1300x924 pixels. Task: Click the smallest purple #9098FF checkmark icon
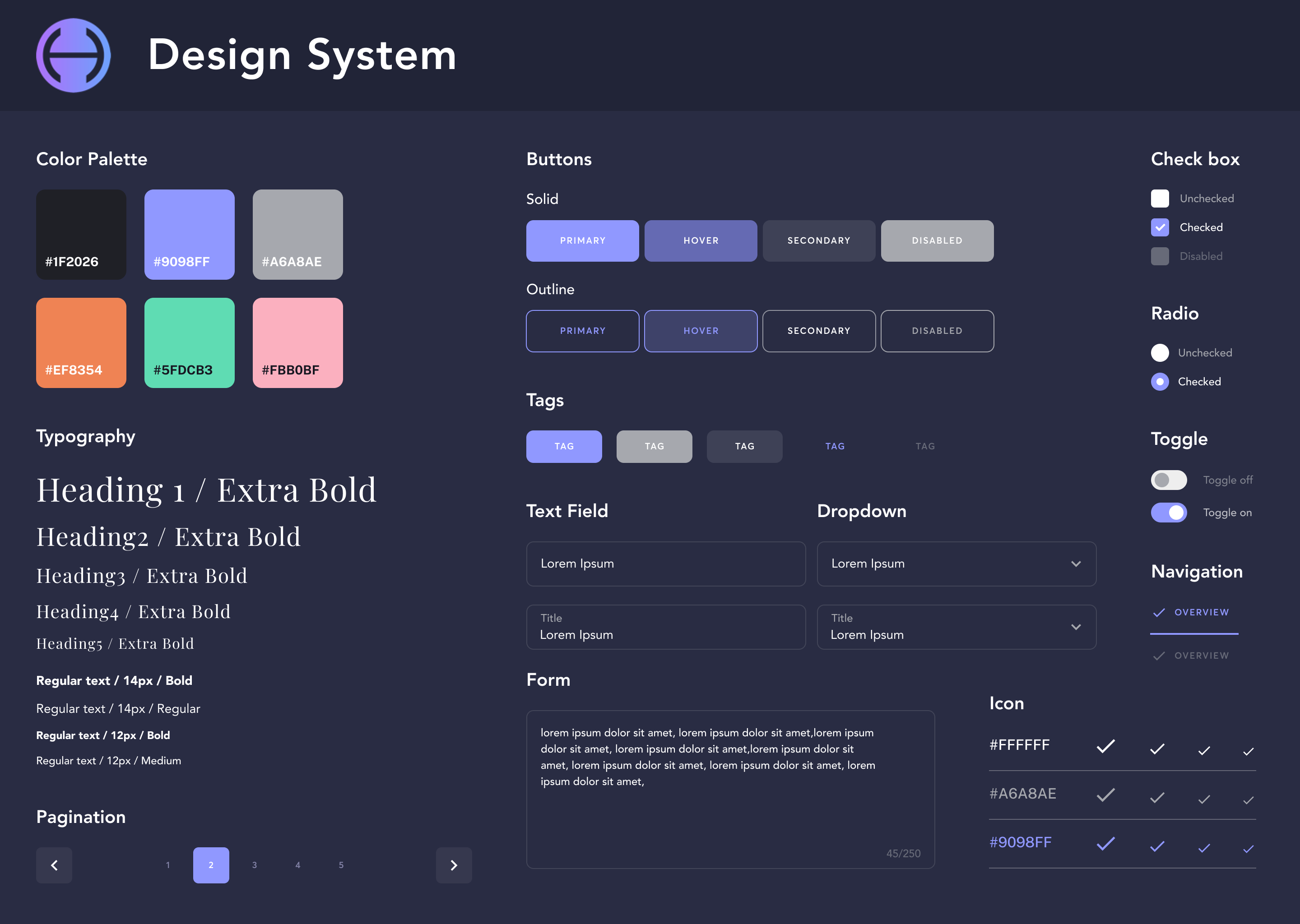tap(1248, 849)
